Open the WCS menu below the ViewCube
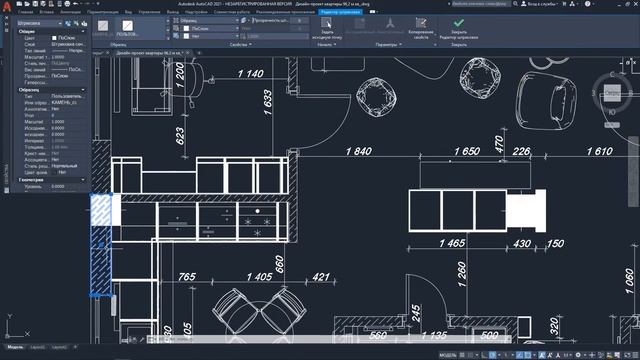Image resolution: width=640 pixels, height=360 pixels. [612, 125]
